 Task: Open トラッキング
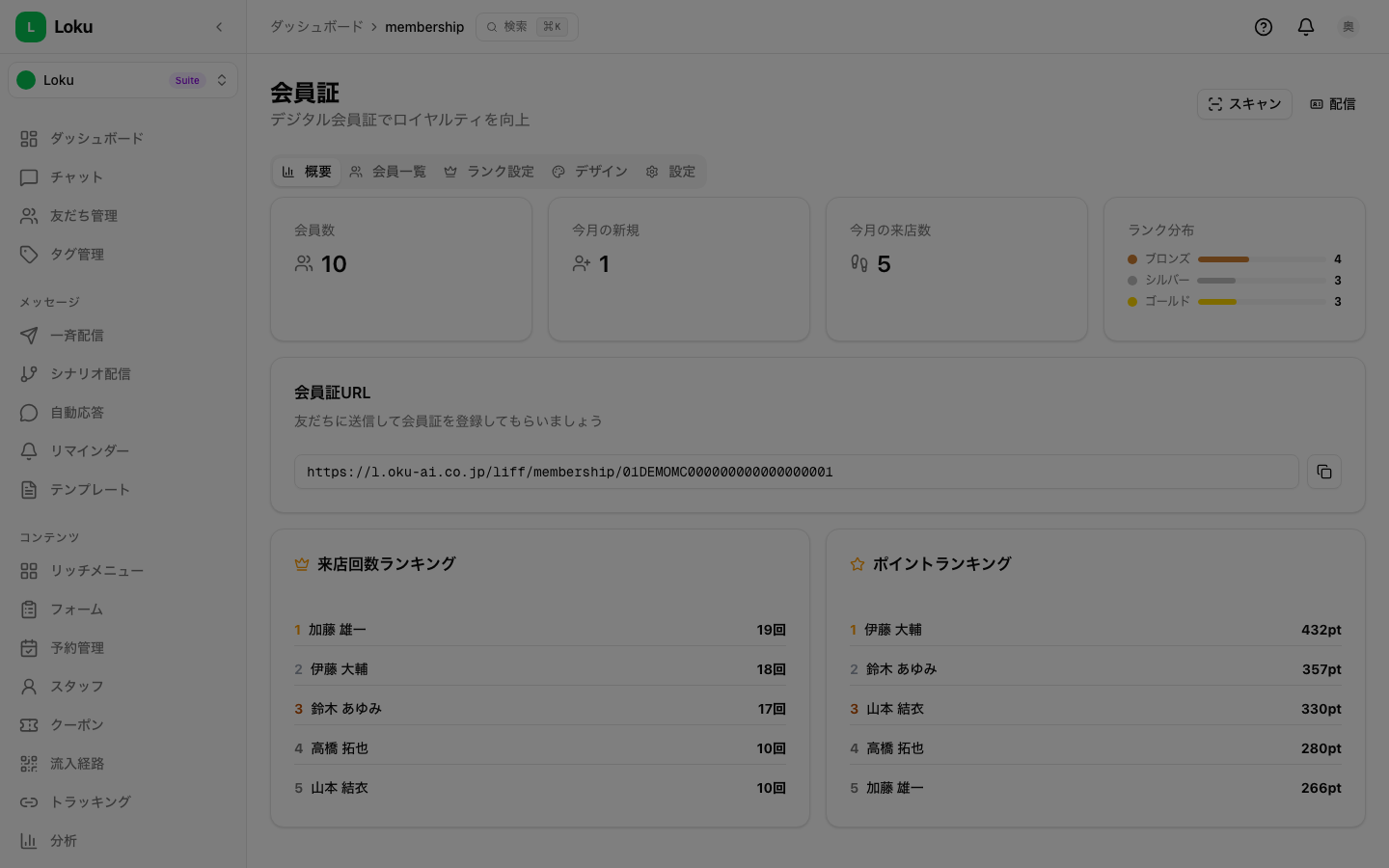123,802
